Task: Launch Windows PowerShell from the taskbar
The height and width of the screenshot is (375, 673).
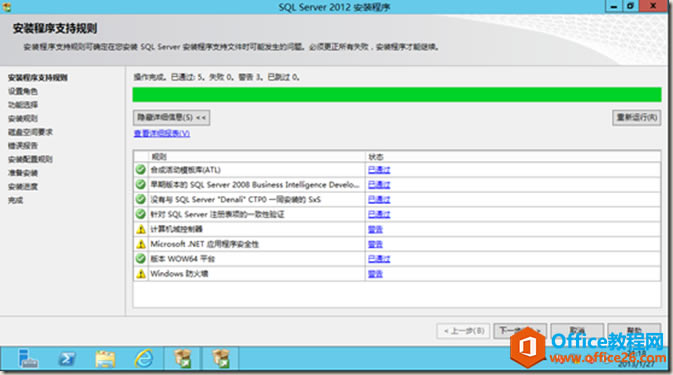Action: click(67, 358)
